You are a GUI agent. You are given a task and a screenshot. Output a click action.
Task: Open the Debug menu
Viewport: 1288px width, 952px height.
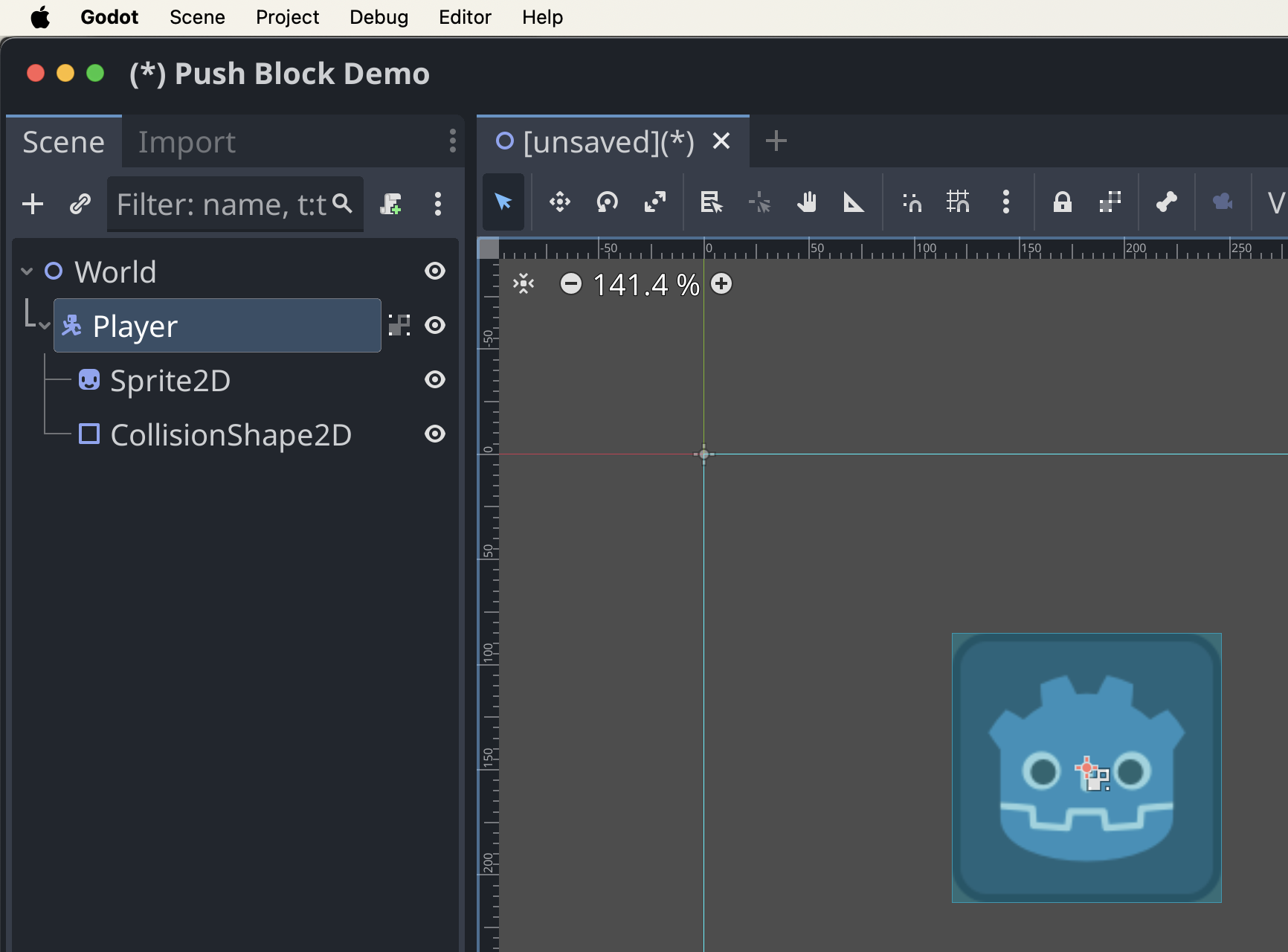[379, 16]
